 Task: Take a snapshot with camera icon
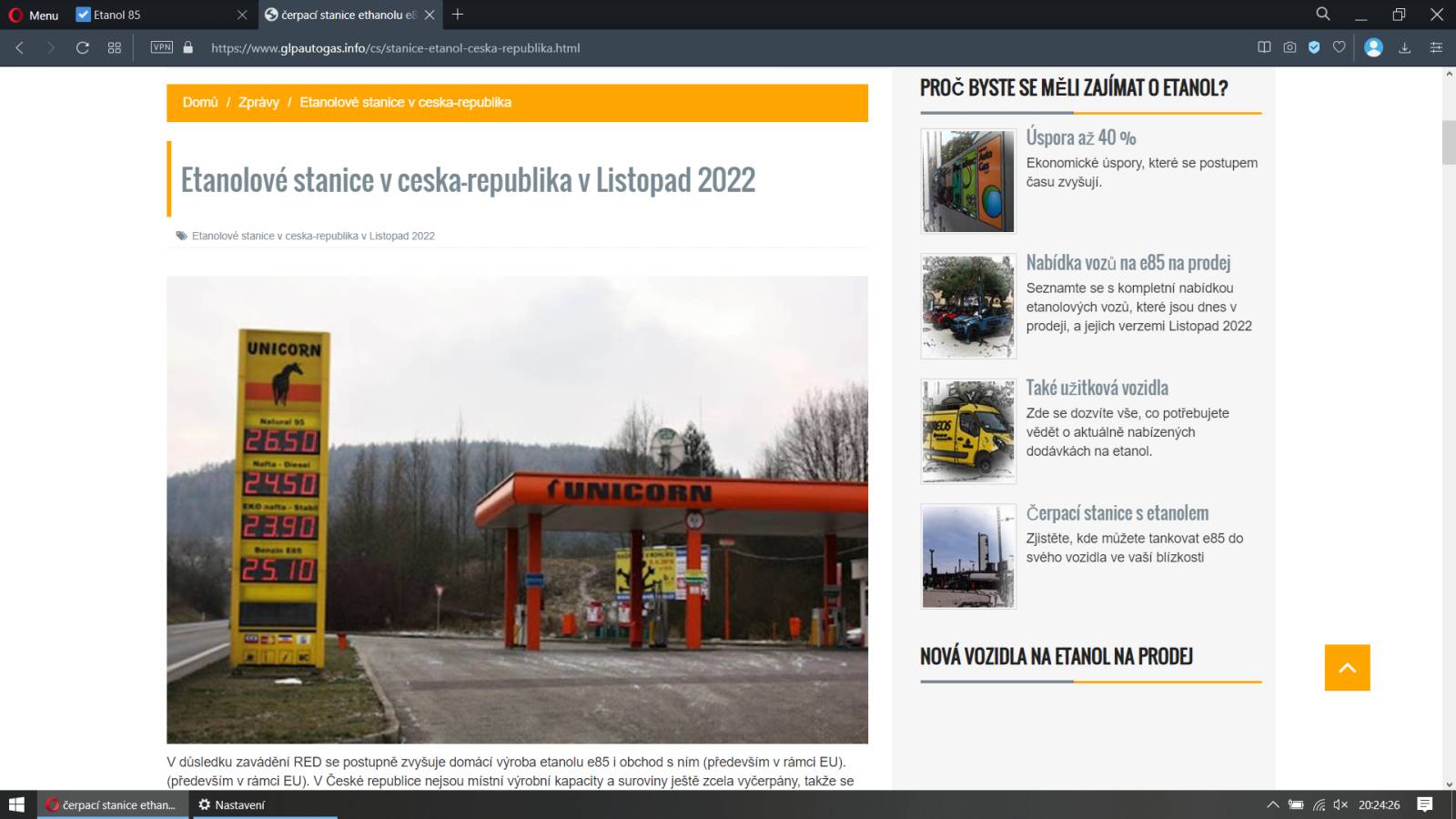coord(1289,47)
